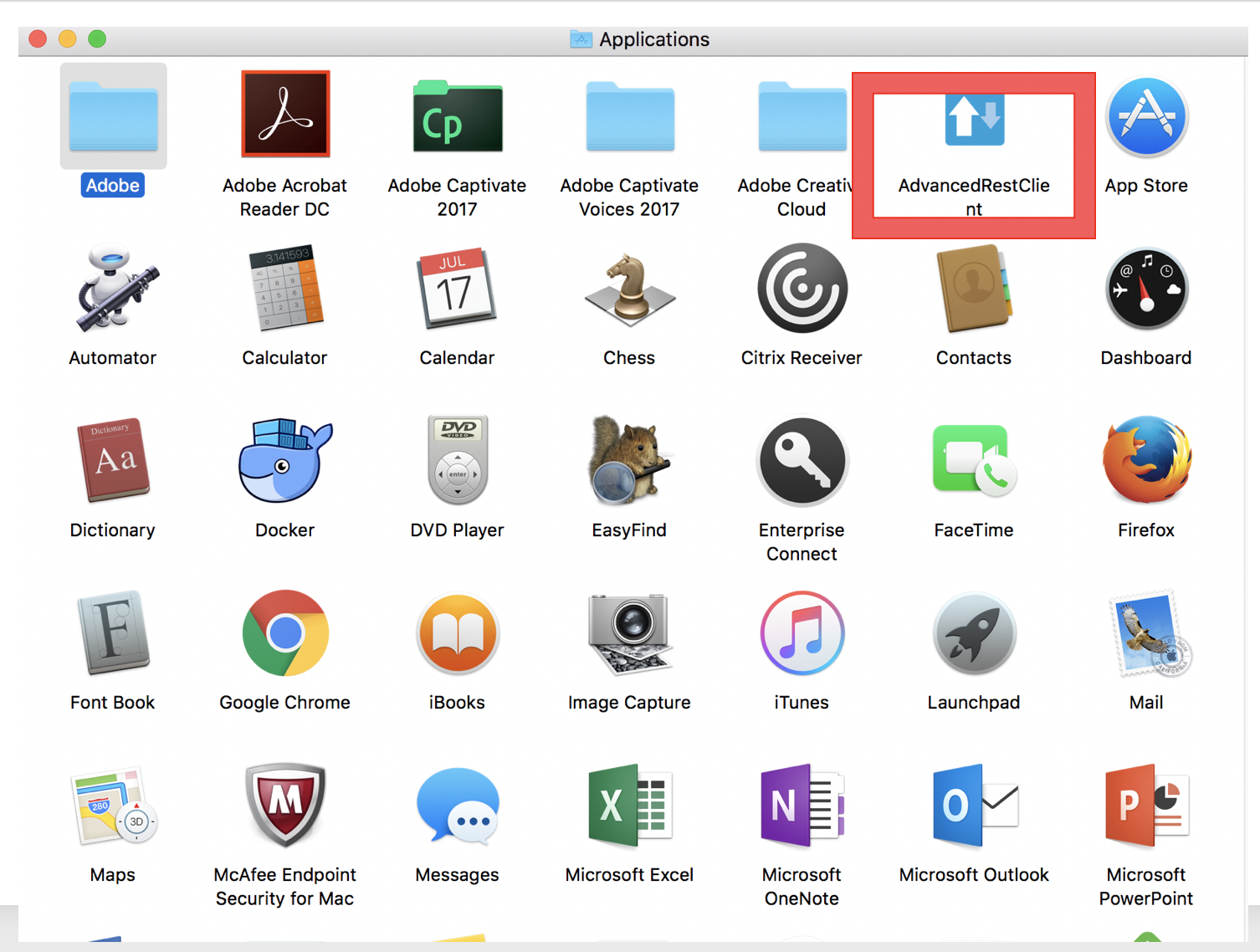Launch Adobe Acrobat Reader DC

coord(285,115)
